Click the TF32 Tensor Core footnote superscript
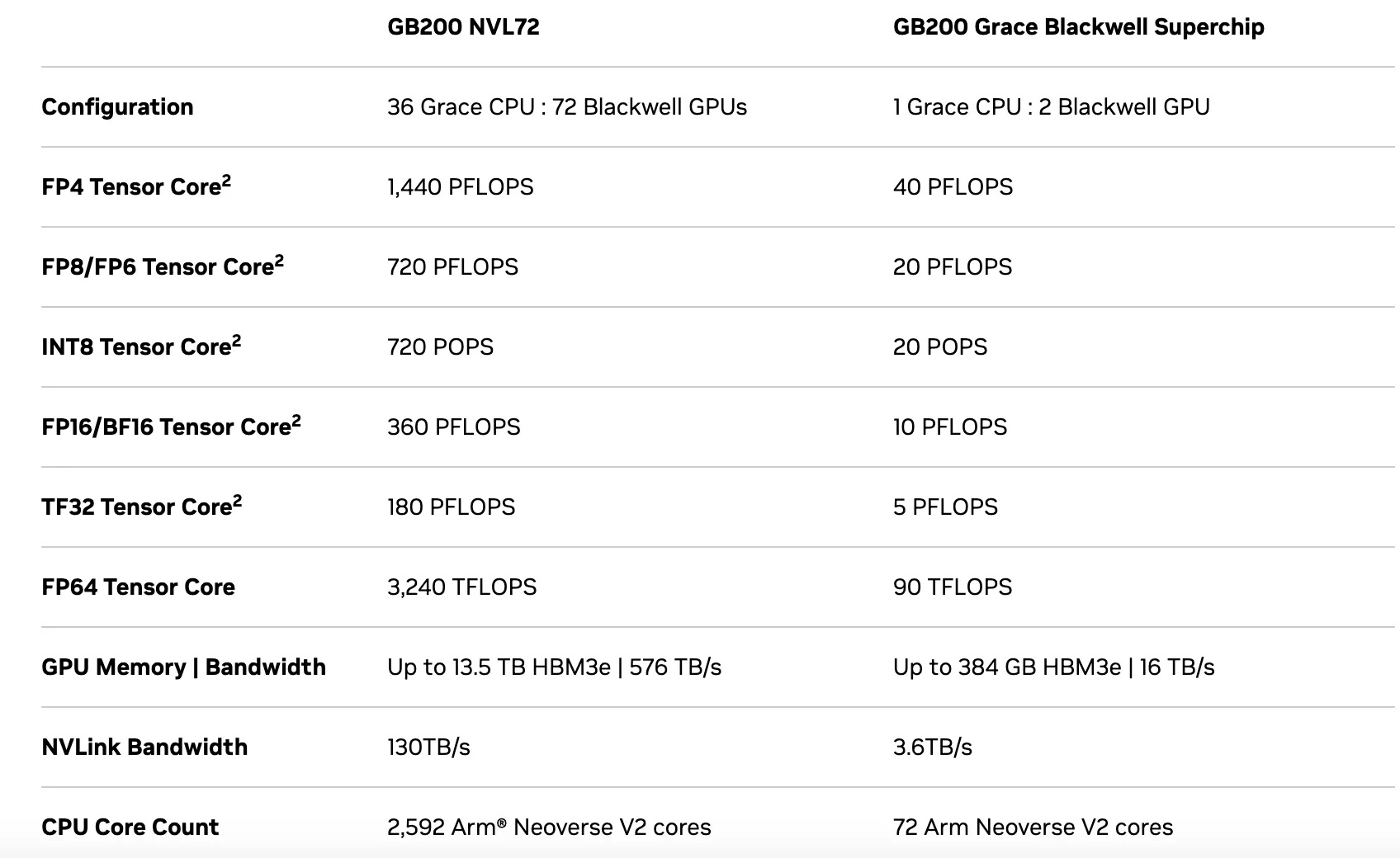1400x858 pixels. (x=237, y=501)
